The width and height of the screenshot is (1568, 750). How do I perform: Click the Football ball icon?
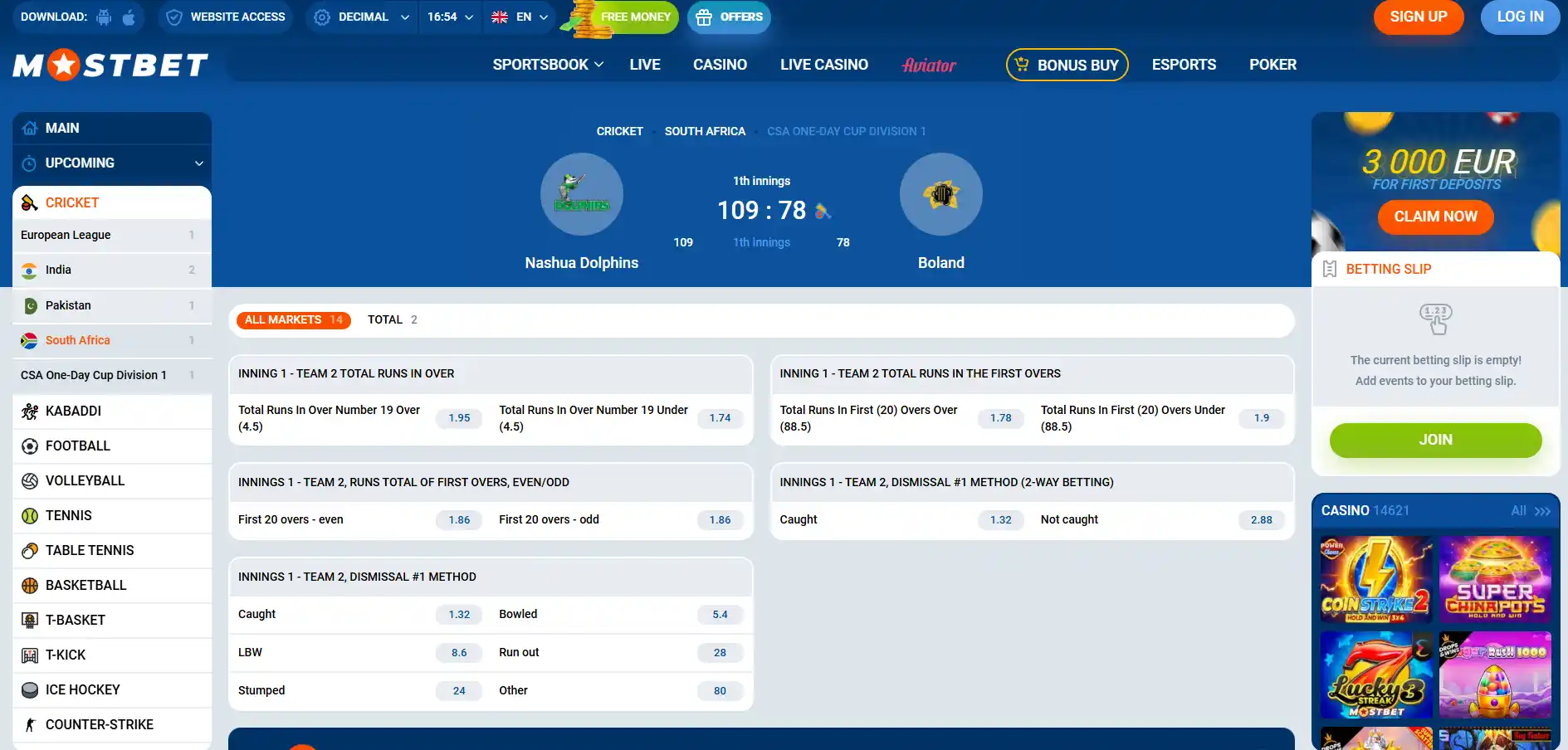(30, 446)
